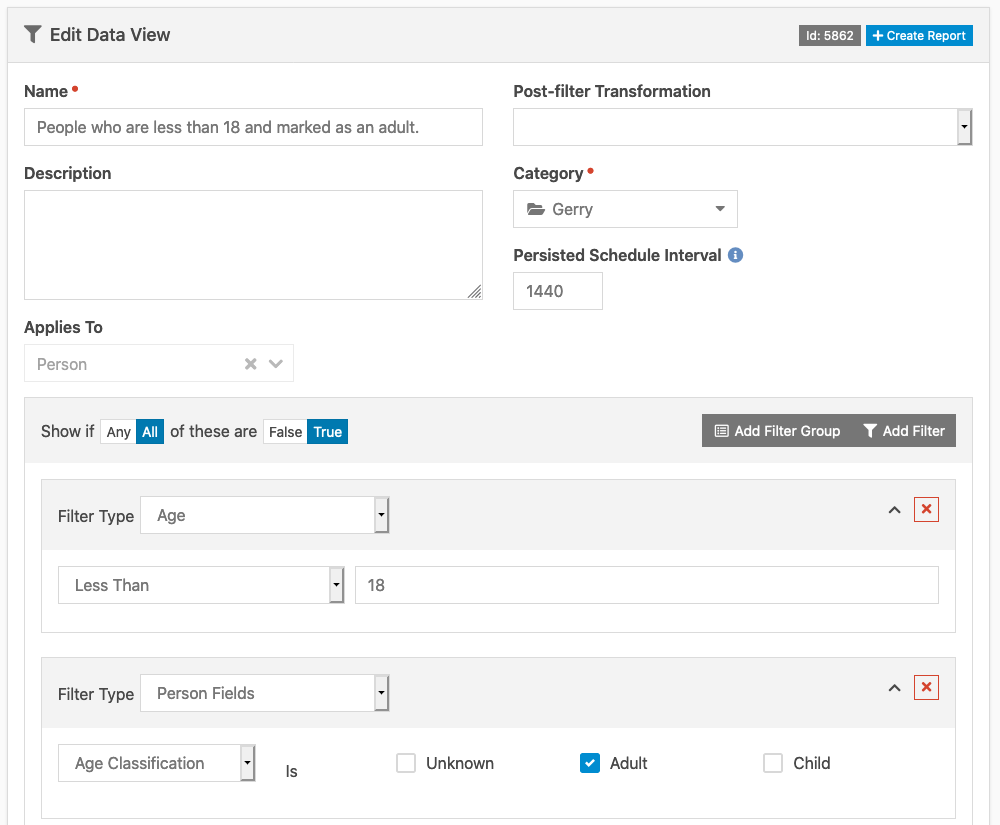Switch the condition to True
This screenshot has width=1000, height=825.
[327, 432]
